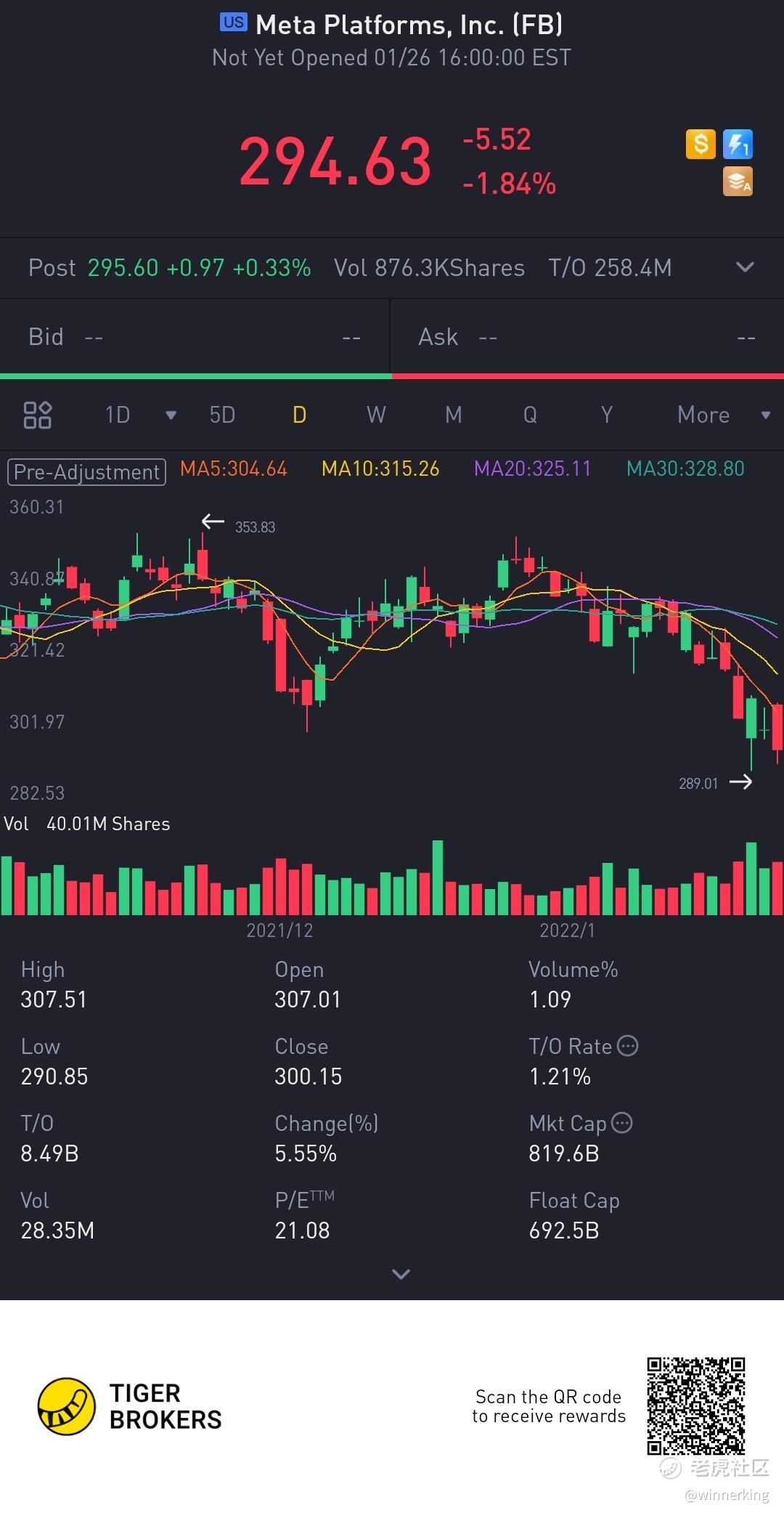Tap the 282.53 price axis label
Screen dimensions: 784x1513
tap(37, 793)
